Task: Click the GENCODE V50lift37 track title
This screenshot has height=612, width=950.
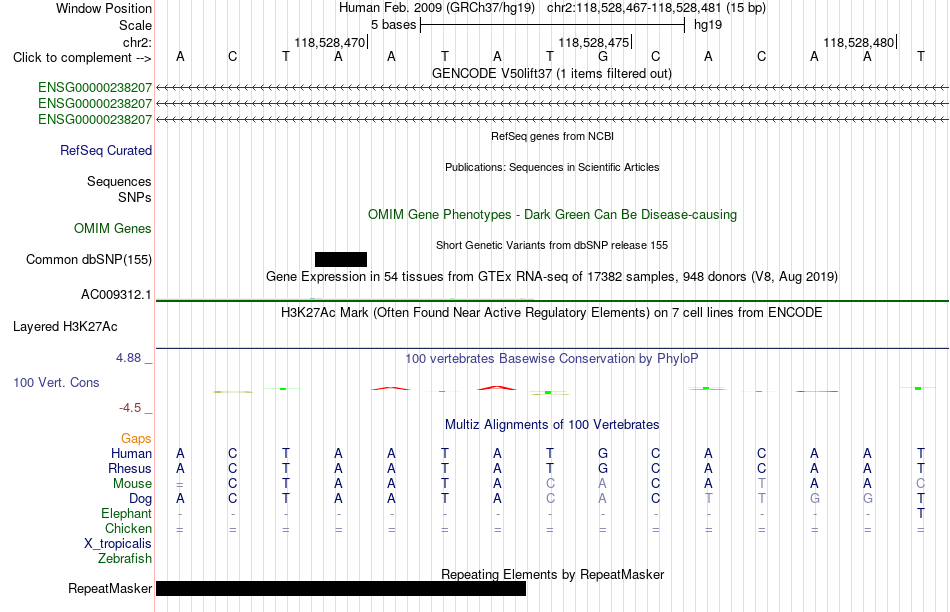Action: click(x=551, y=73)
